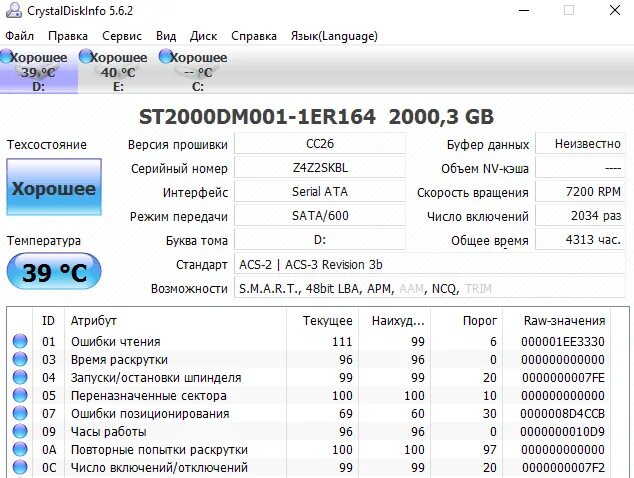Click the Атрибут column header

point(175,321)
